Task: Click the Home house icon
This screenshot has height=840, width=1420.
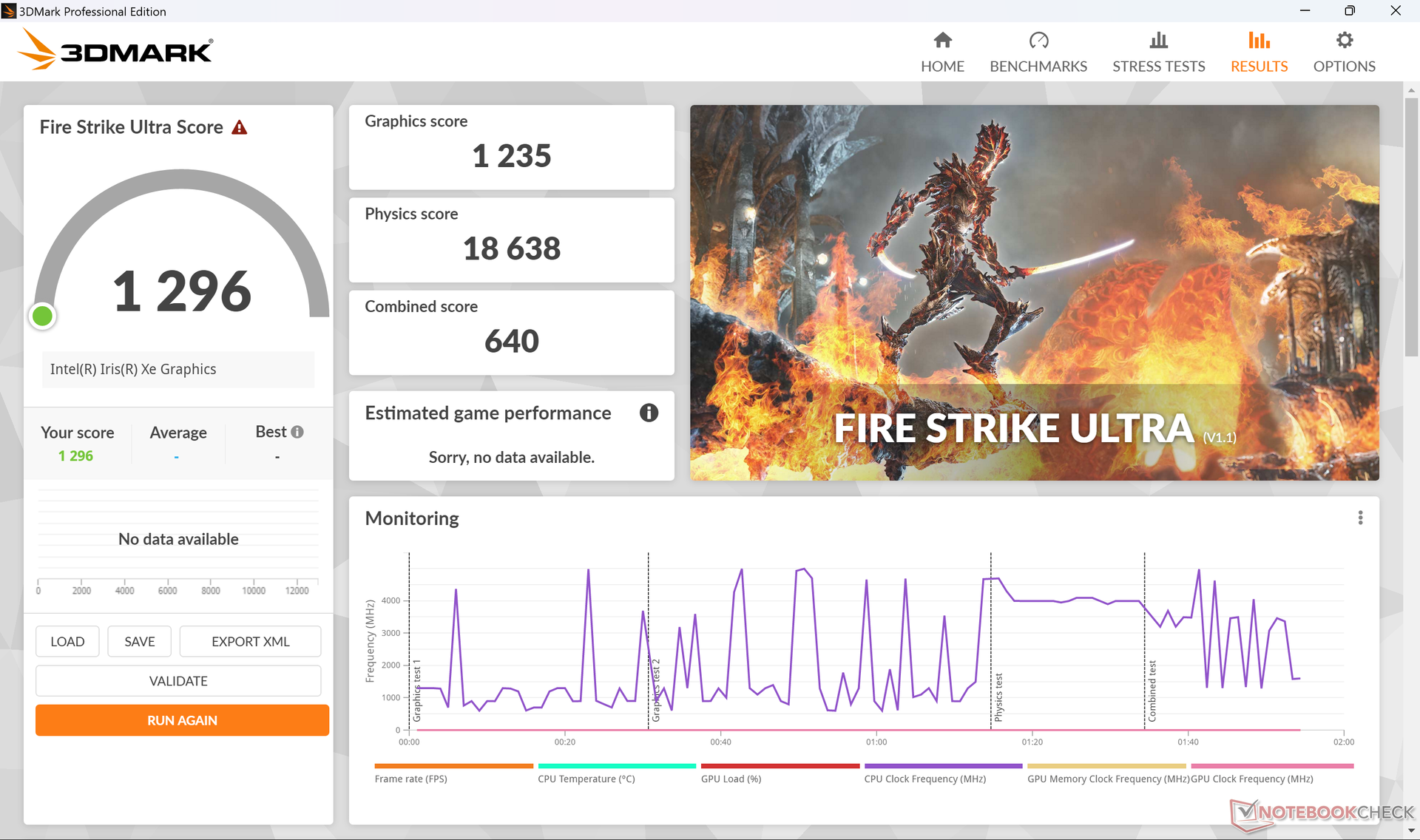Action: pos(942,41)
